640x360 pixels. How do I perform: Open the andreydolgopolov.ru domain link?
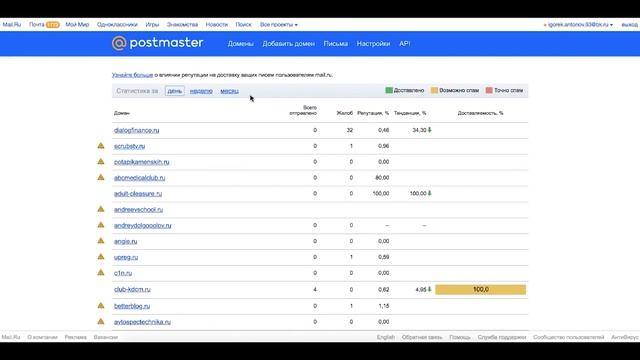point(143,226)
